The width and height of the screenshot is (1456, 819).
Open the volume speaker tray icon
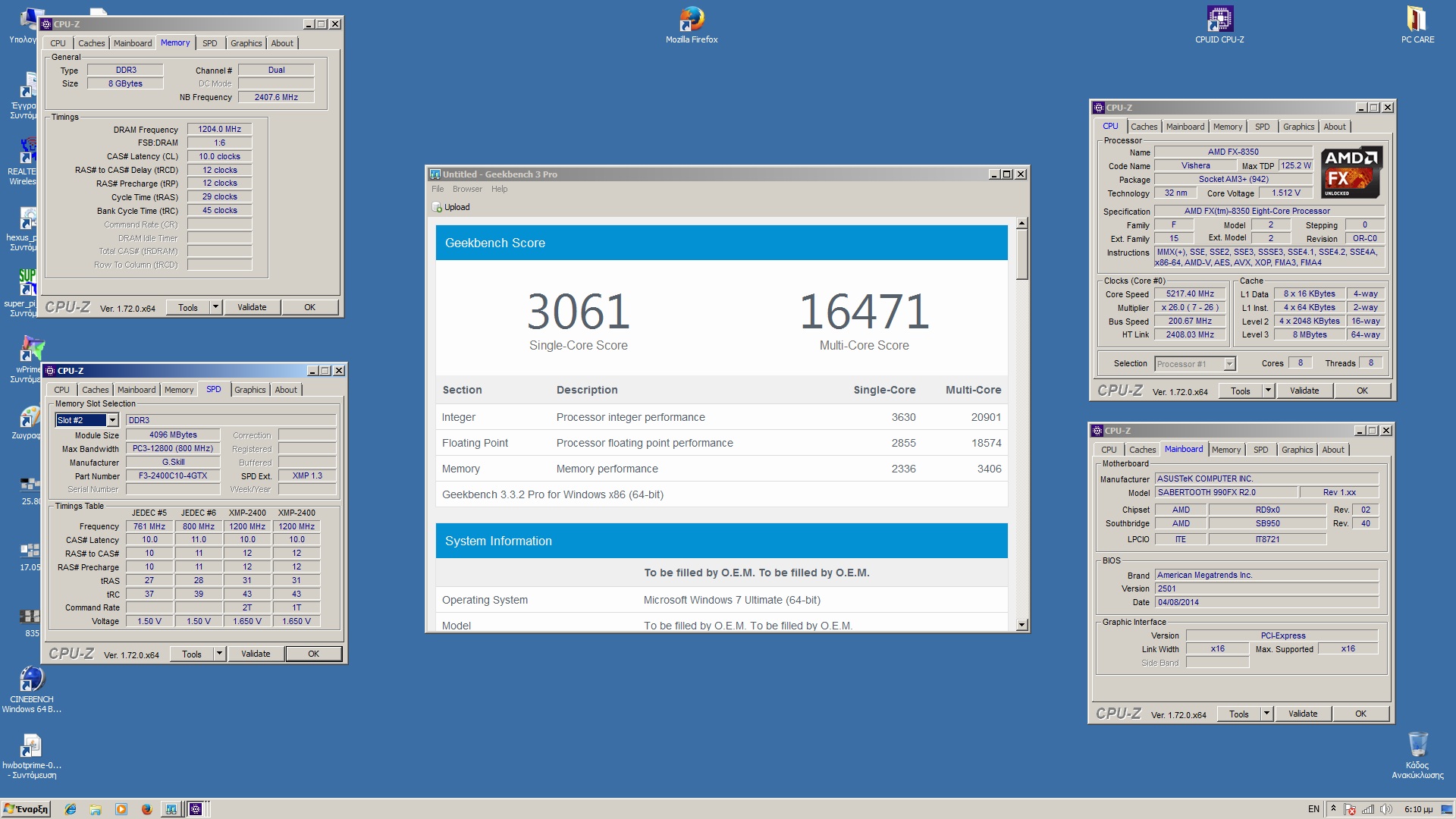(1386, 809)
